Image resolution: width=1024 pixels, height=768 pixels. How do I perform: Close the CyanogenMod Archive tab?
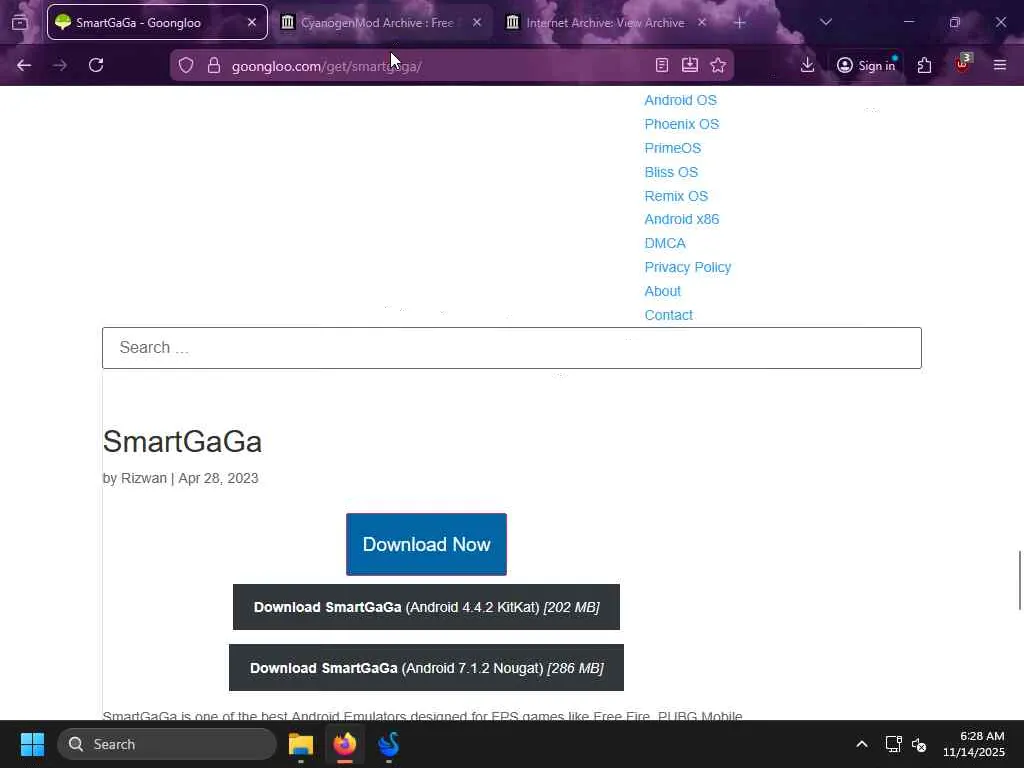(477, 22)
